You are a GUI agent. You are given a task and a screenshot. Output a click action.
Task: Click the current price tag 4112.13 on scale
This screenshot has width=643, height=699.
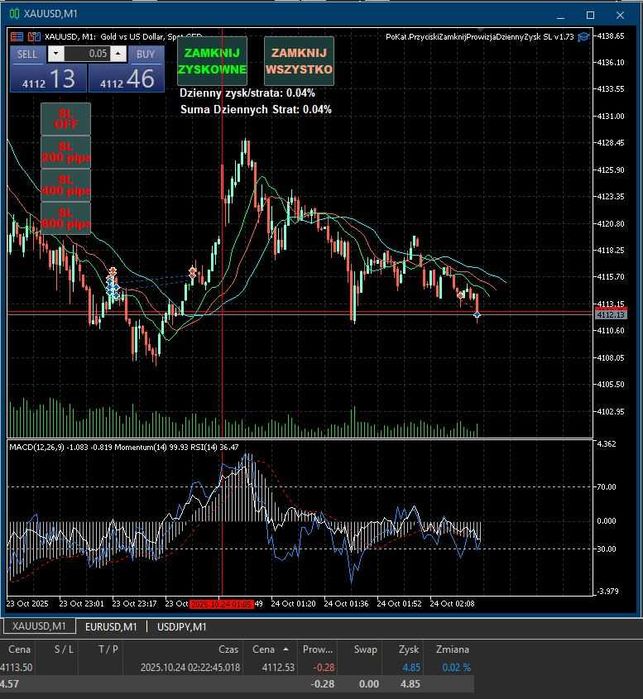tap(611, 315)
